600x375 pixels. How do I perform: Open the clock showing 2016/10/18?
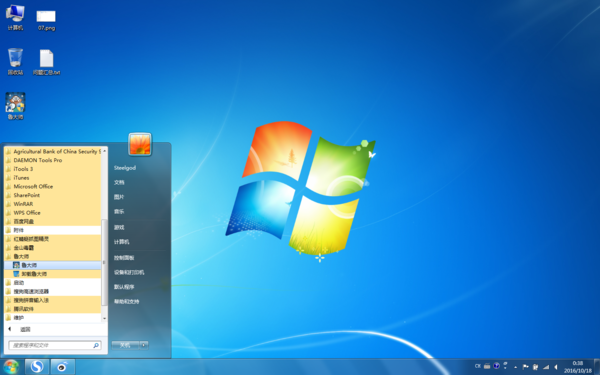[x=578, y=367]
